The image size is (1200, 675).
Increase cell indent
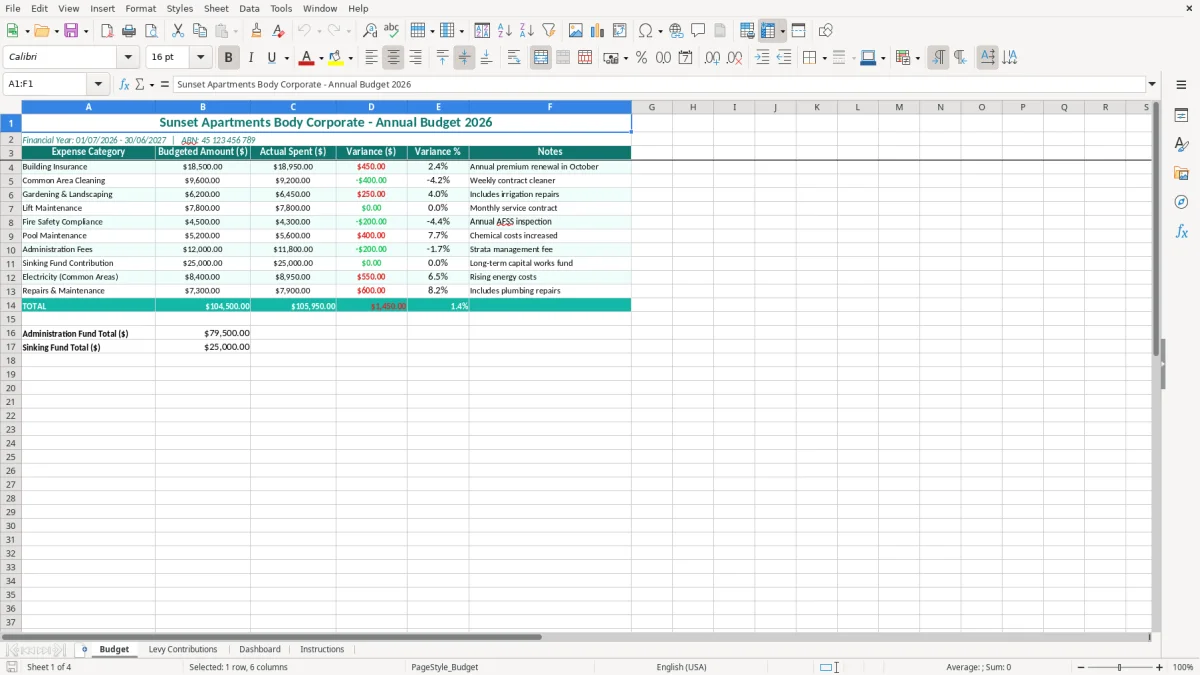[x=762, y=58]
